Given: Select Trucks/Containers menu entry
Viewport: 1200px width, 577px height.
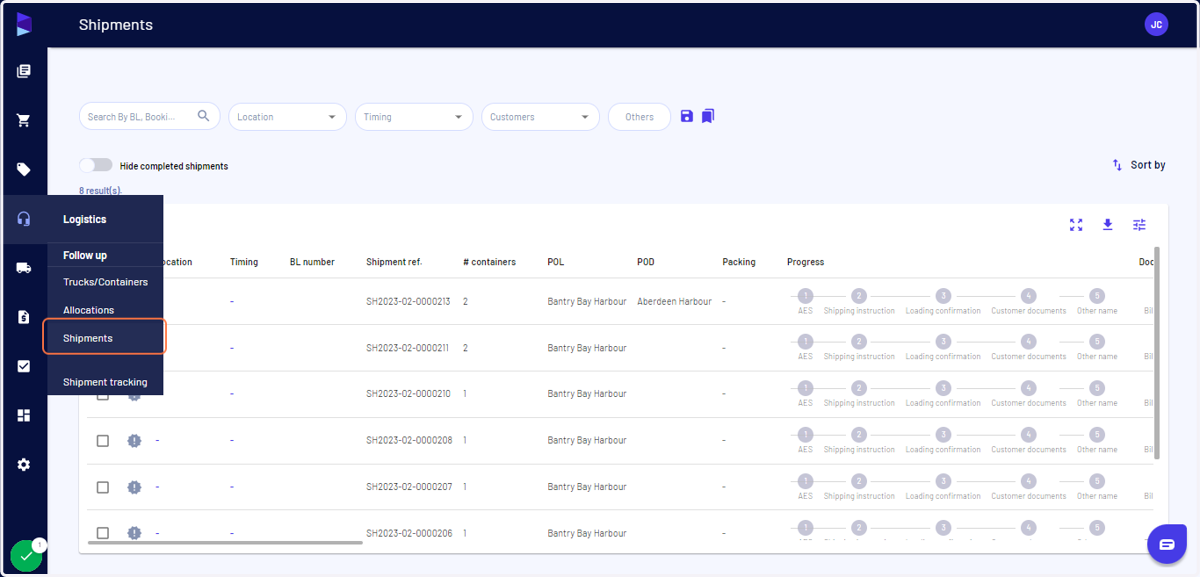Looking at the screenshot, I should click(105, 282).
